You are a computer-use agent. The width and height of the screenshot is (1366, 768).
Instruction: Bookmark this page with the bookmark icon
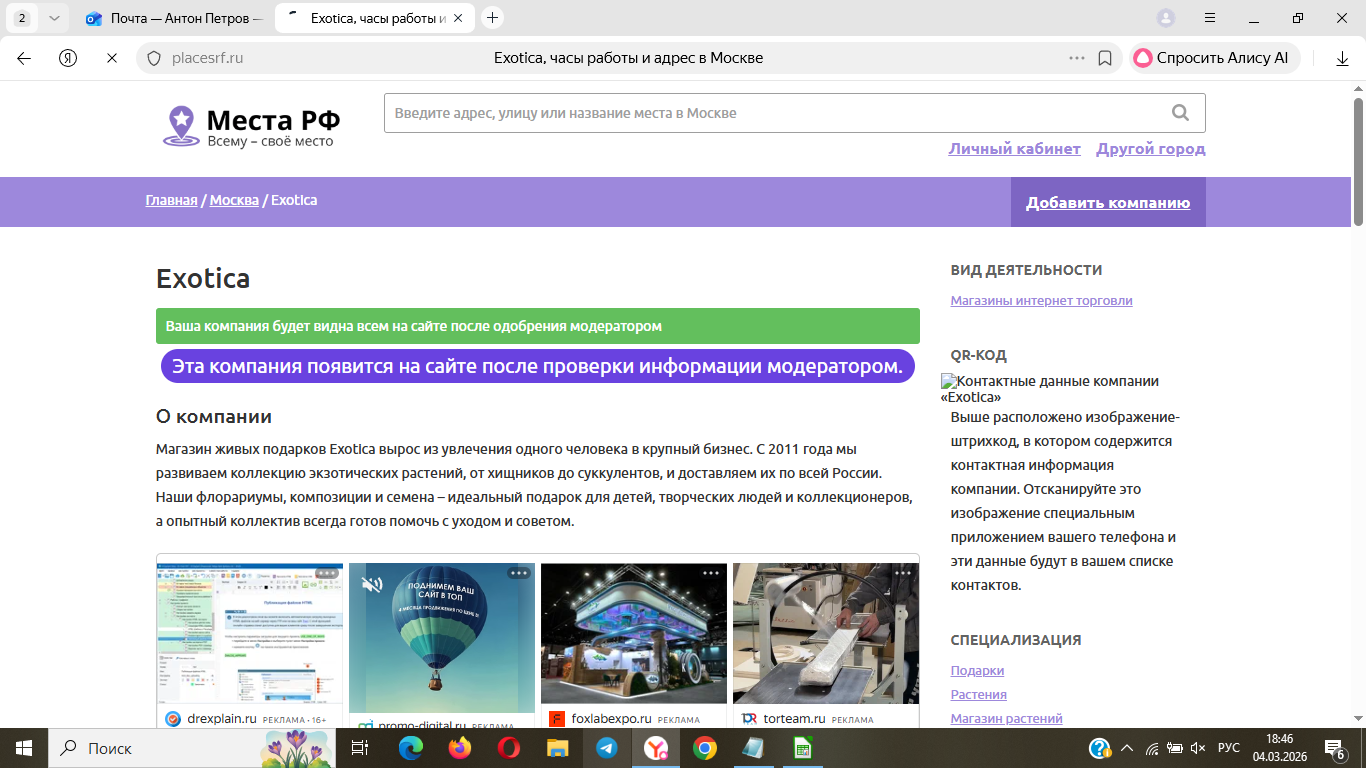point(1105,58)
